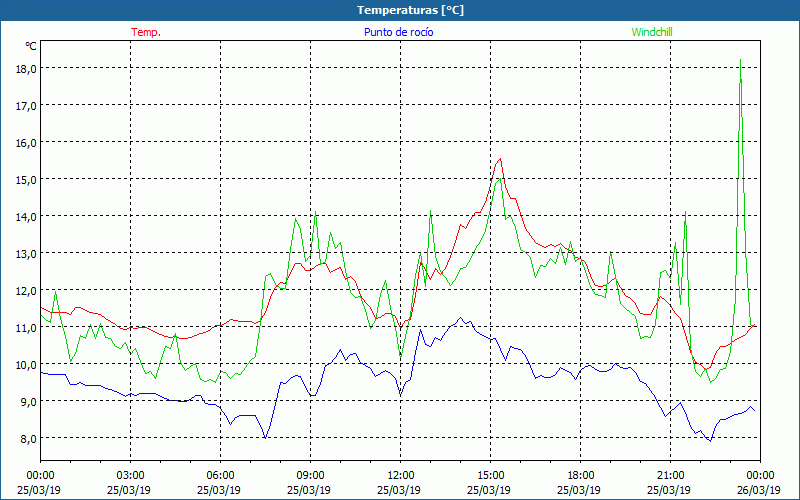The image size is (800, 500).
Task: Select the red 'Temp.' legend label
Action: 146,32
